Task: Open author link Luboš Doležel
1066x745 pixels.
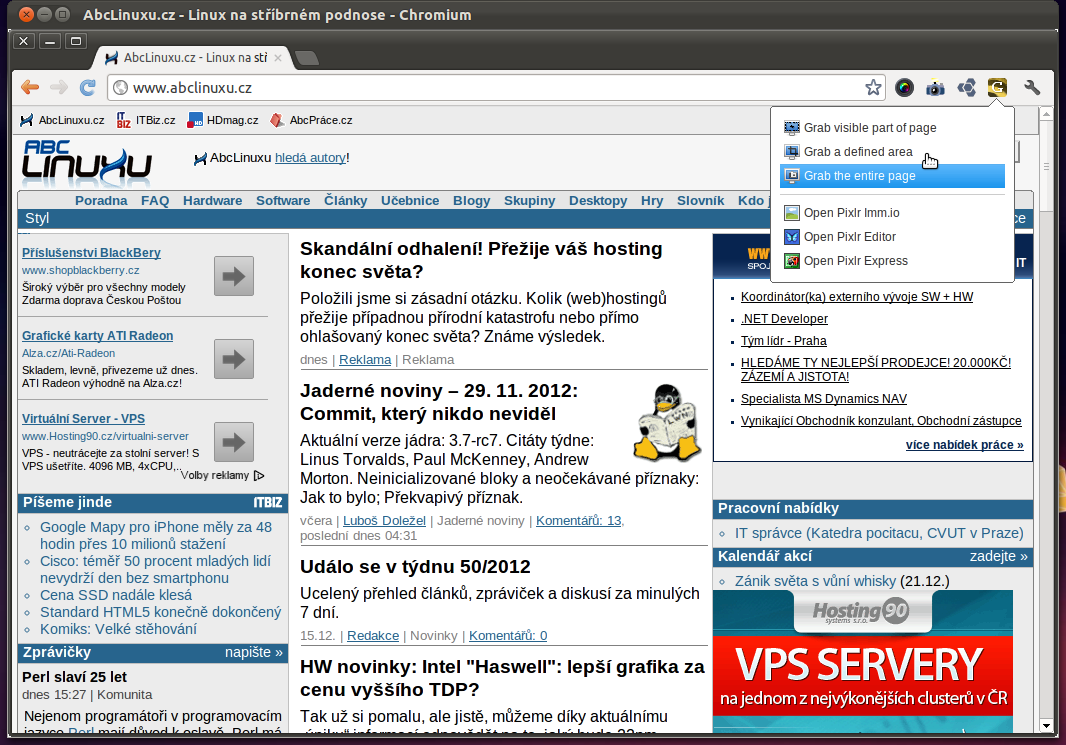Action: 384,521
